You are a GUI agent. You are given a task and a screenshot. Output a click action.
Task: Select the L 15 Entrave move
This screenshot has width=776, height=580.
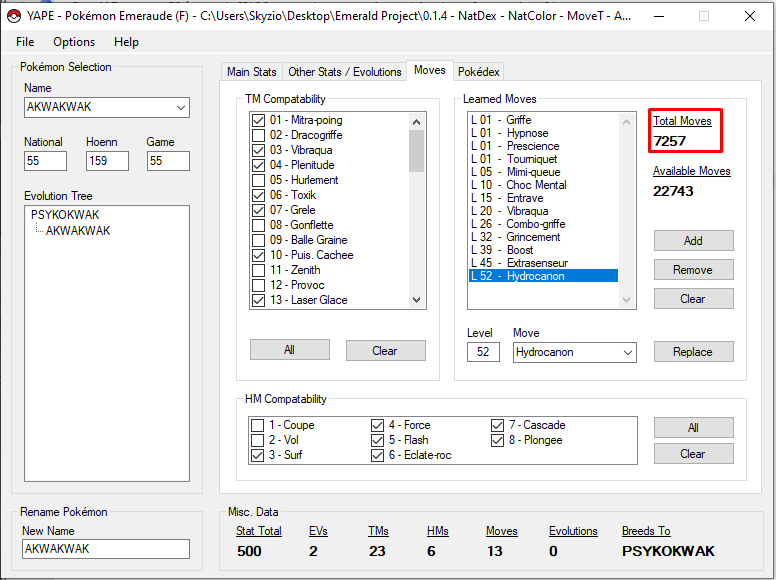543,198
